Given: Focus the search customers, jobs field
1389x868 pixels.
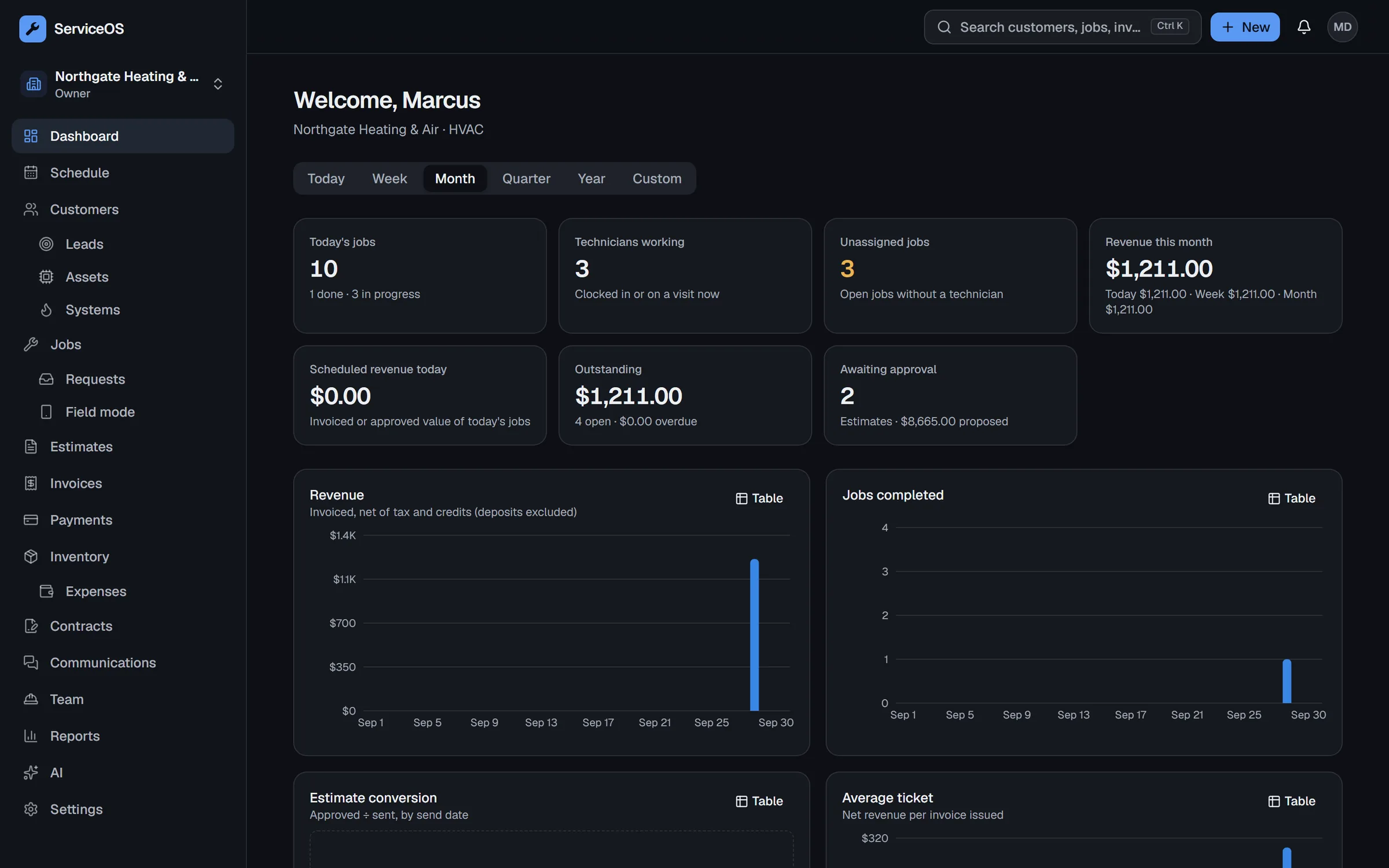Looking at the screenshot, I should point(1062,27).
